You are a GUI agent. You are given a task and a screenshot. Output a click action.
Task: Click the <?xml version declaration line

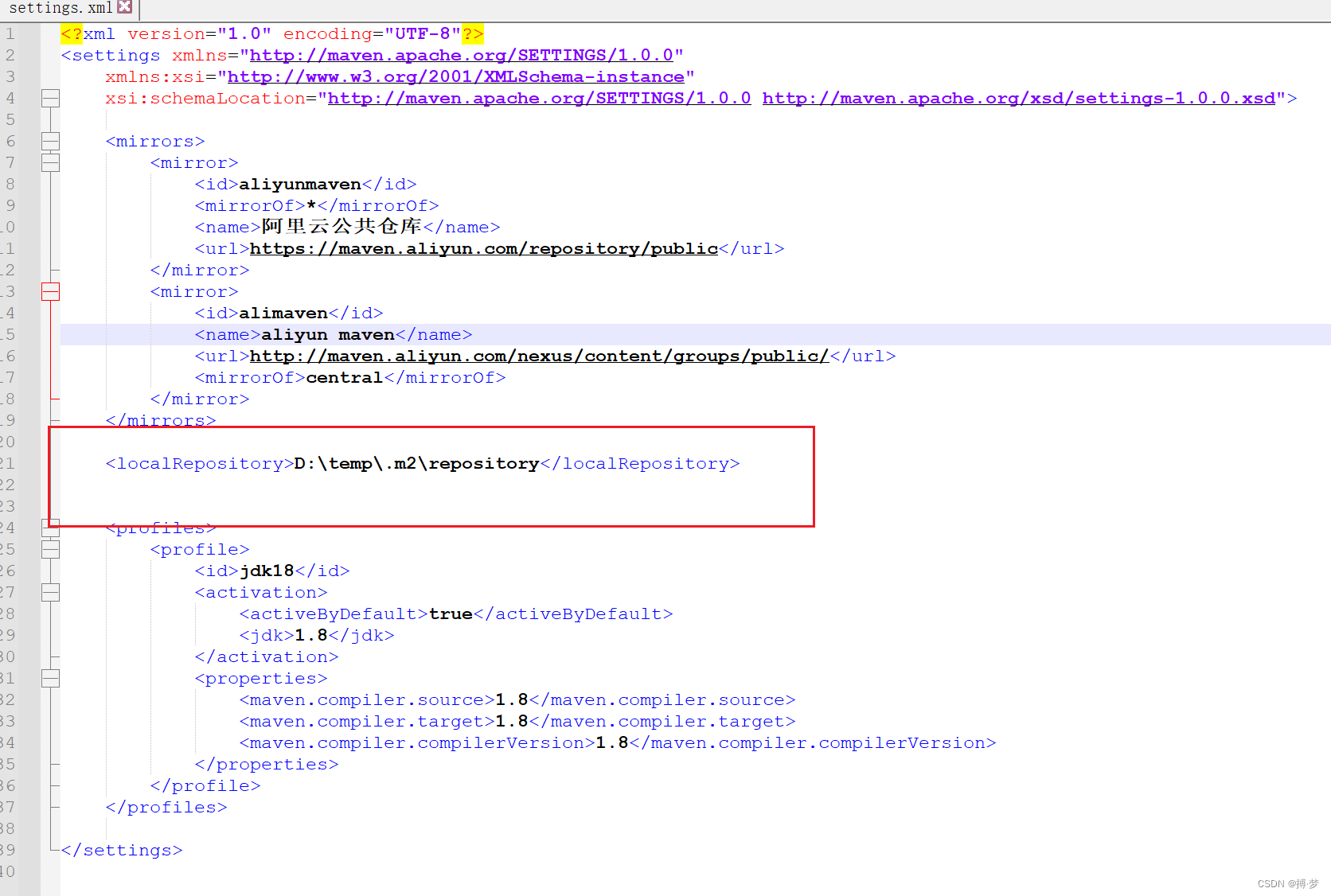point(272,34)
